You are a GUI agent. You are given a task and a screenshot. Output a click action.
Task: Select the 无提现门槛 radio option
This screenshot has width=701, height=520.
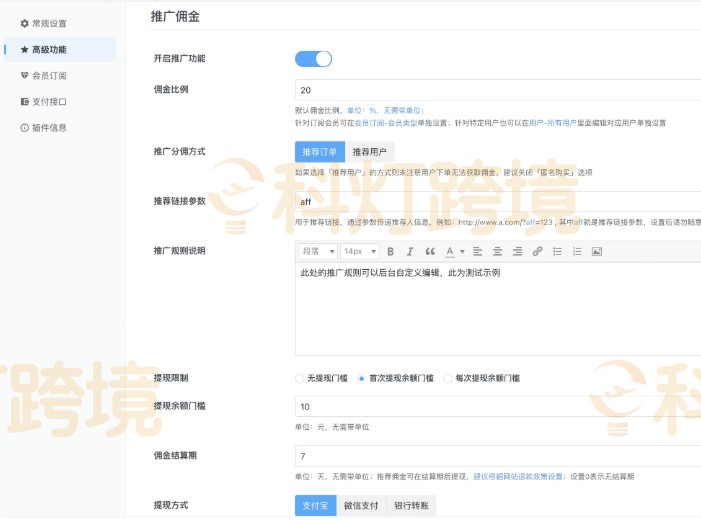tap(300, 379)
